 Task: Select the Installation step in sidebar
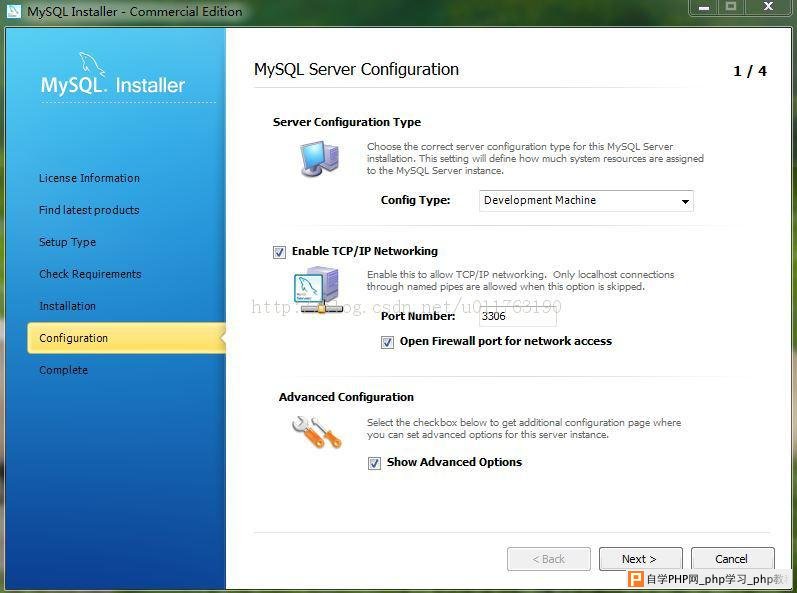pyautogui.click(x=68, y=306)
